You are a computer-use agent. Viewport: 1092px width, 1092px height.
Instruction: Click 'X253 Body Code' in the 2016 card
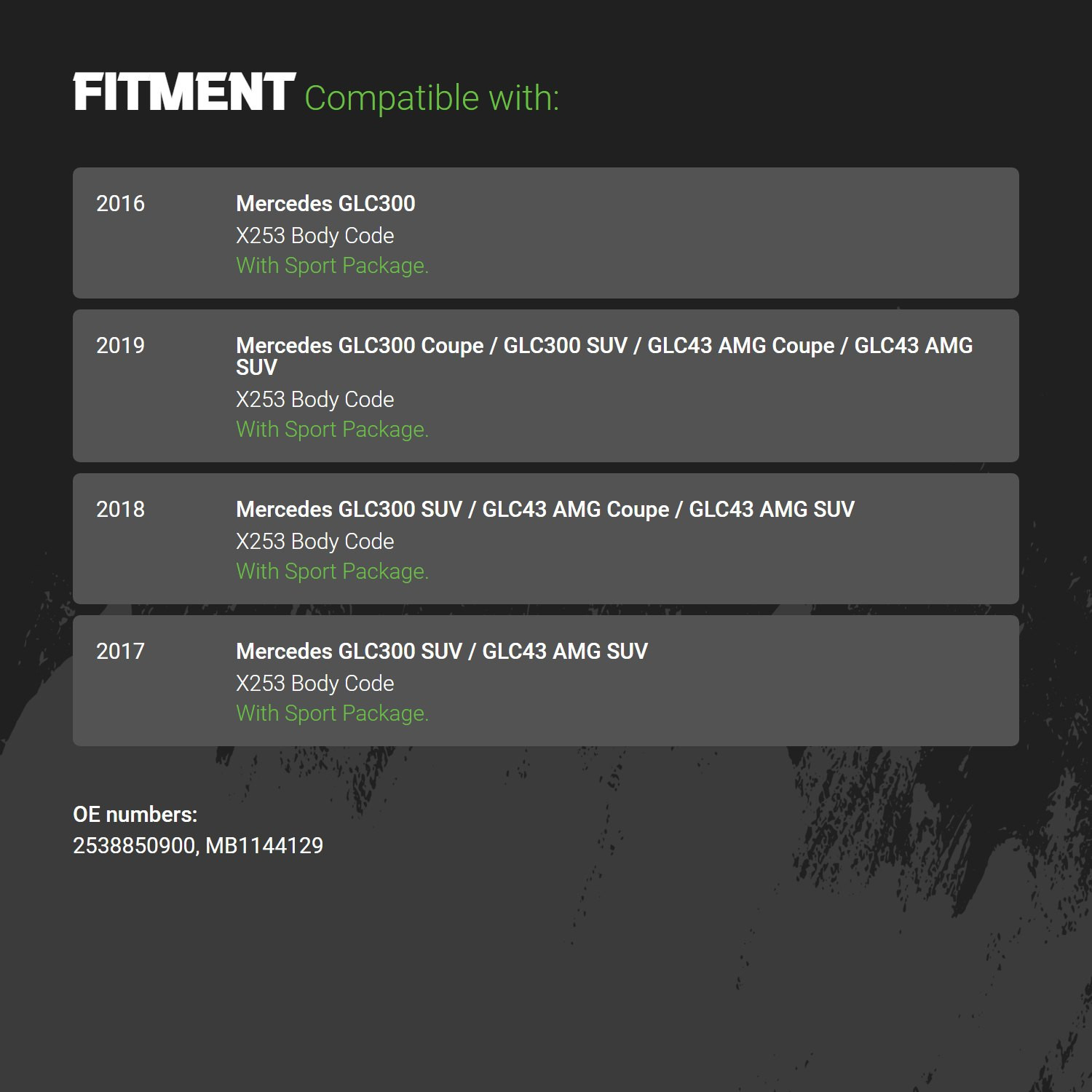pyautogui.click(x=315, y=236)
